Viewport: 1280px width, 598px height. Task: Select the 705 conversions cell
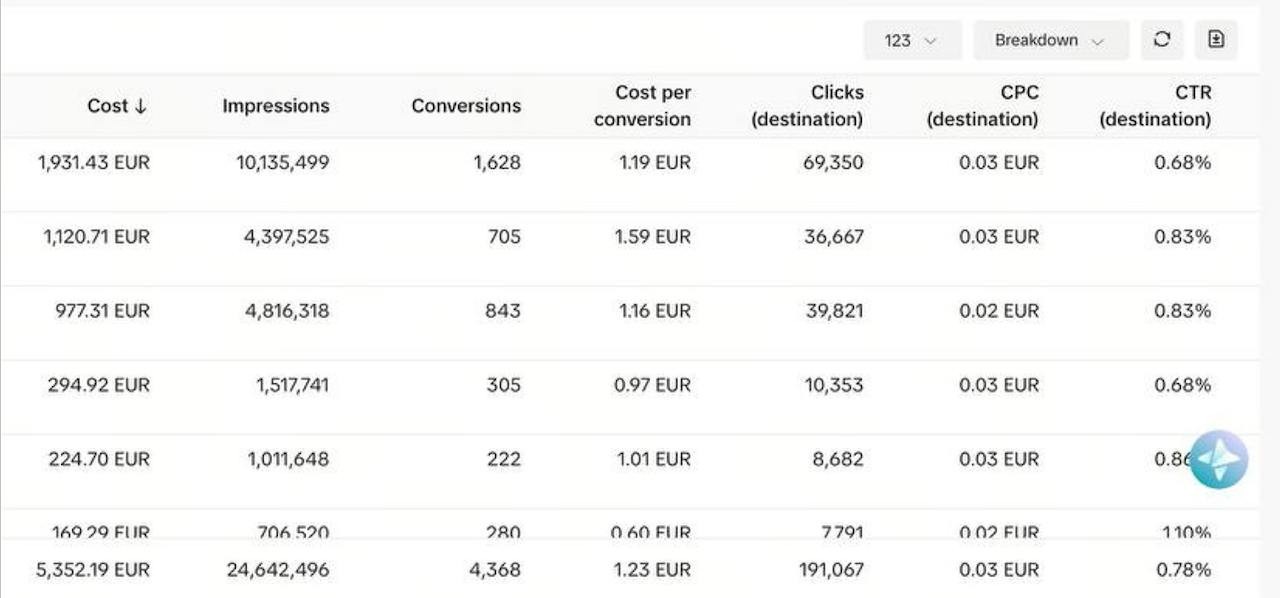(x=502, y=237)
